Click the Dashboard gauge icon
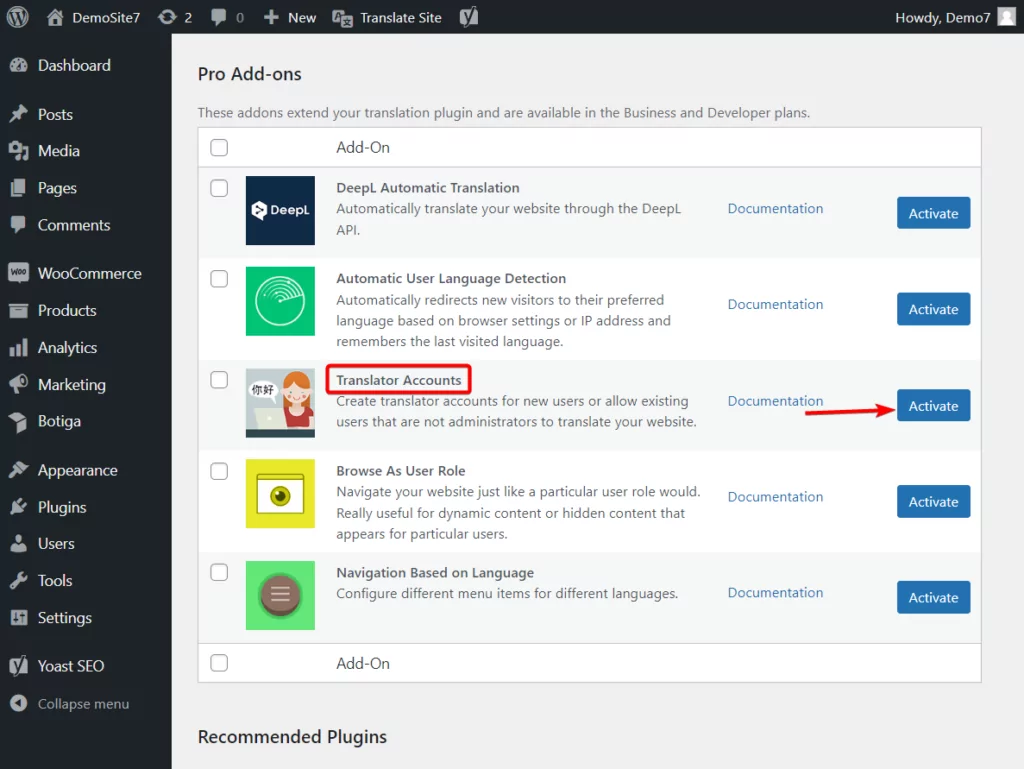Image resolution: width=1024 pixels, height=769 pixels. 19,65
